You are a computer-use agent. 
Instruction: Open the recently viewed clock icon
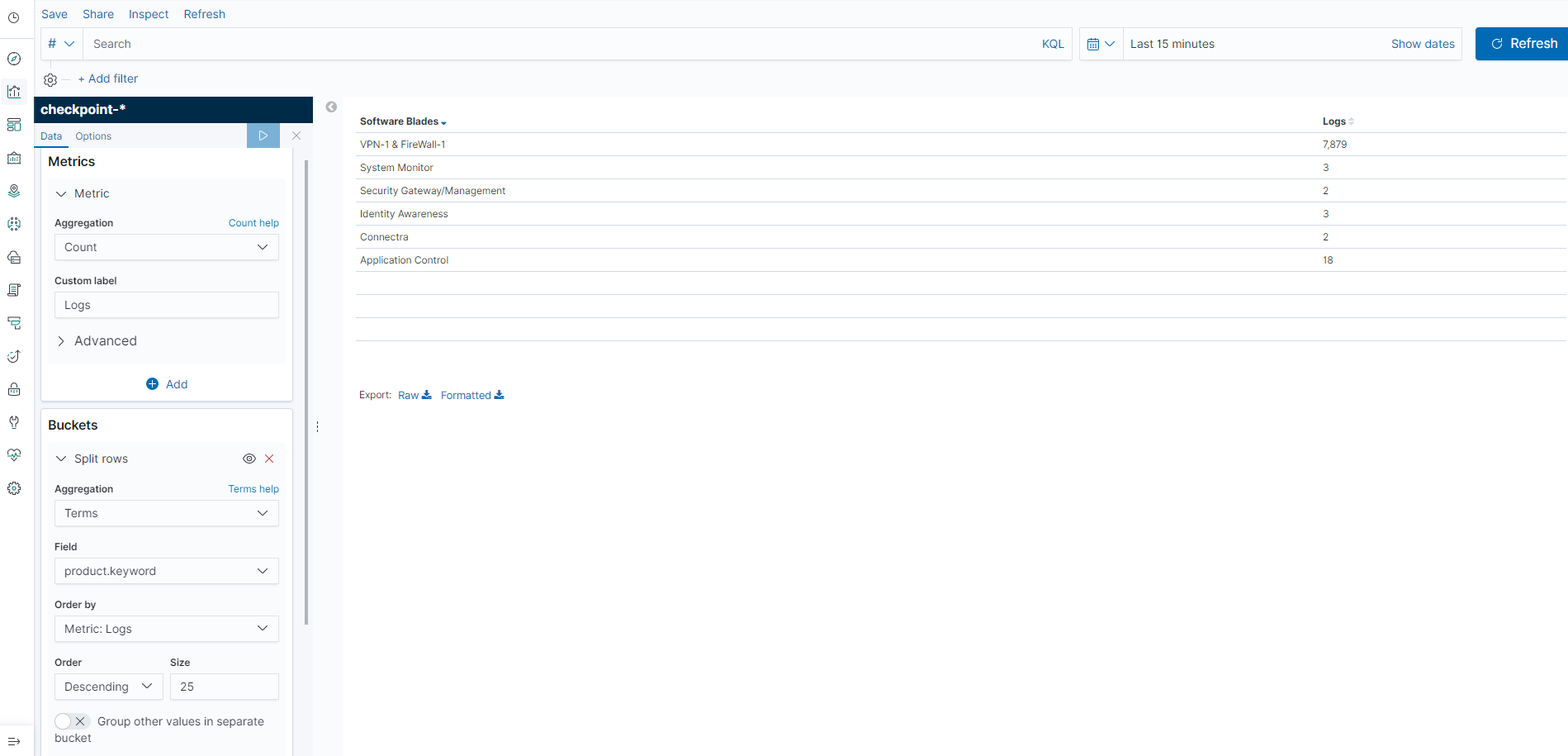point(14,17)
